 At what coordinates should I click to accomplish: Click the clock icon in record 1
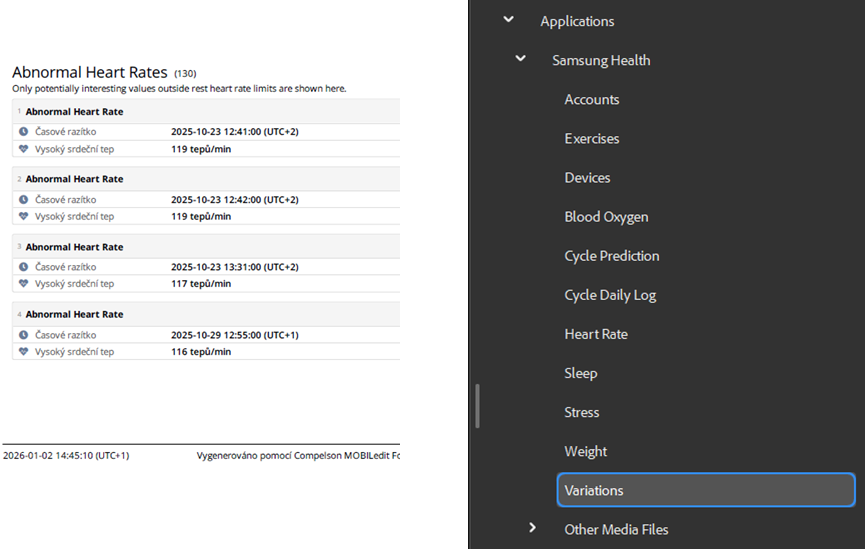tap(23, 132)
